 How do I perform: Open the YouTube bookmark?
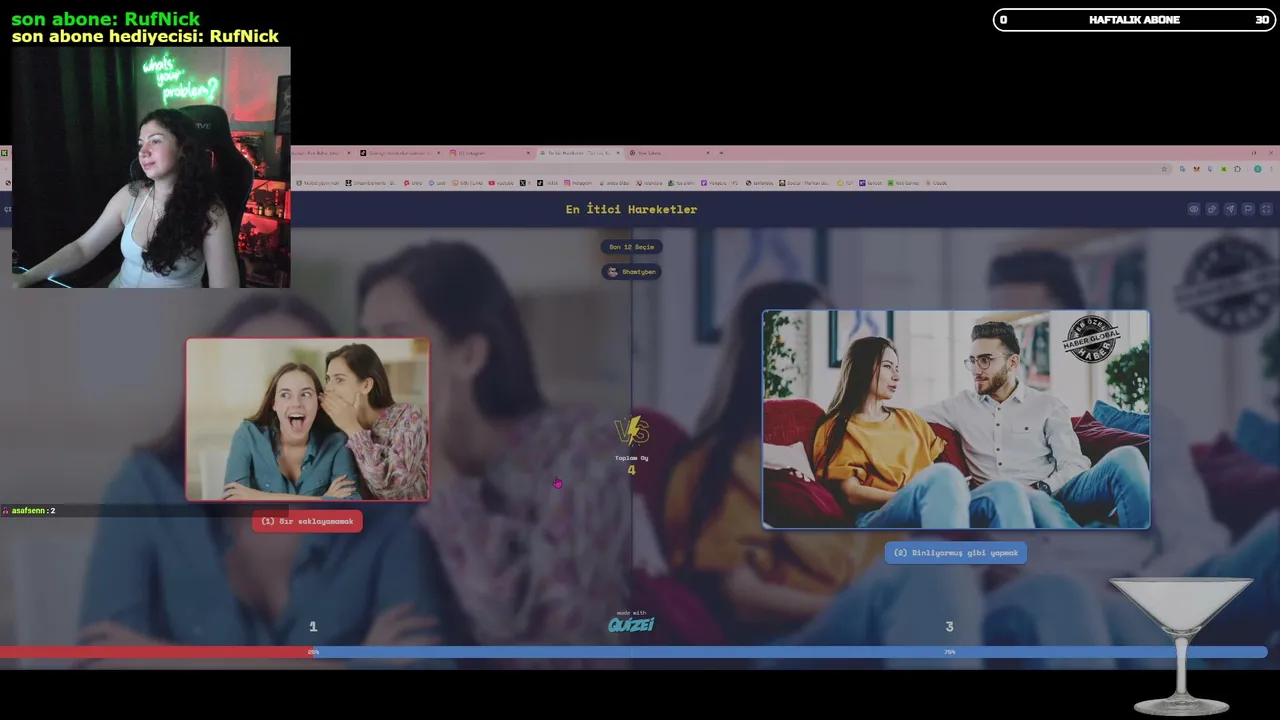click(502, 183)
